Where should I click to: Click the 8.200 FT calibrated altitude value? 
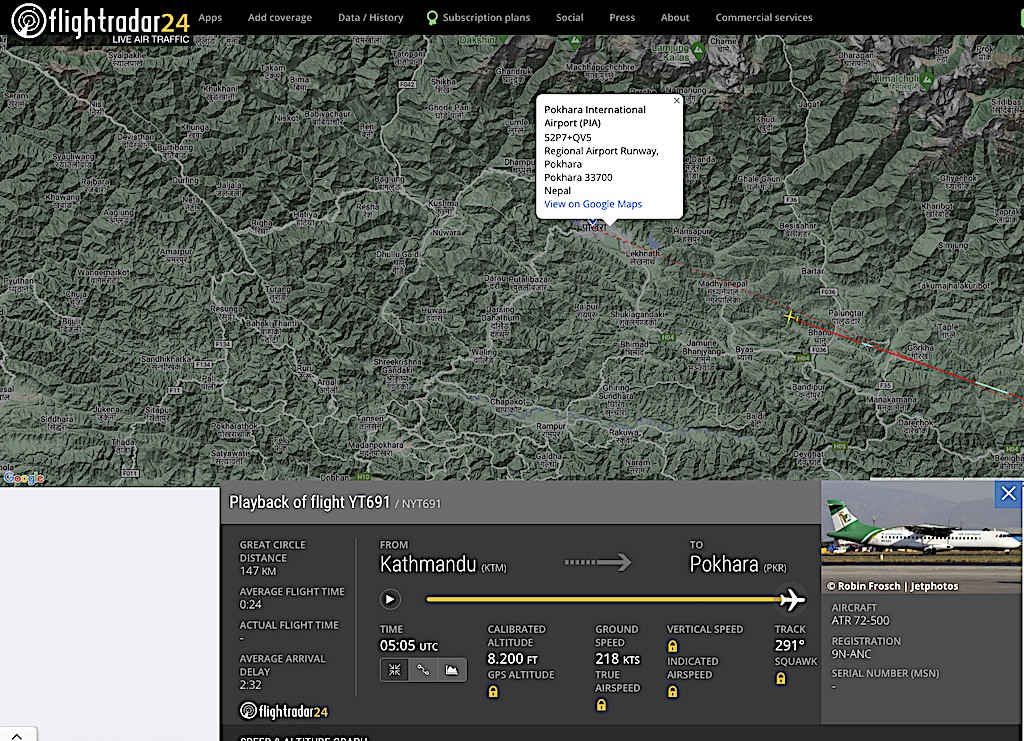click(513, 659)
